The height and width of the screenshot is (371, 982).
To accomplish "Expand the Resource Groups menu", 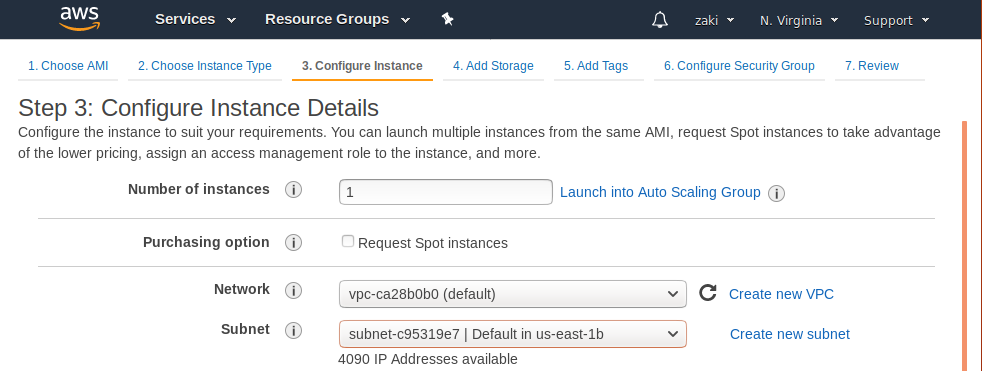I will (338, 19).
